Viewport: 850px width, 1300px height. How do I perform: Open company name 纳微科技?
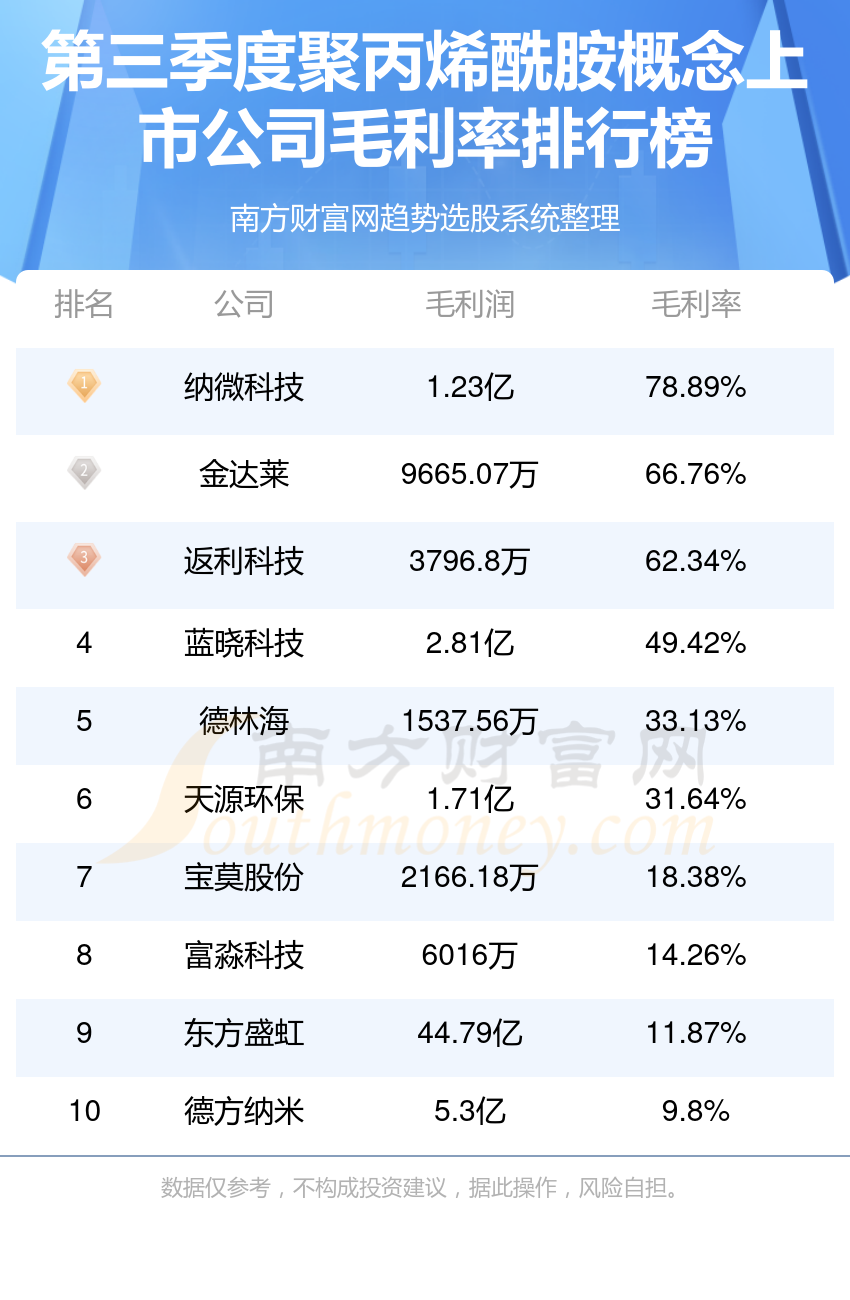[244, 387]
